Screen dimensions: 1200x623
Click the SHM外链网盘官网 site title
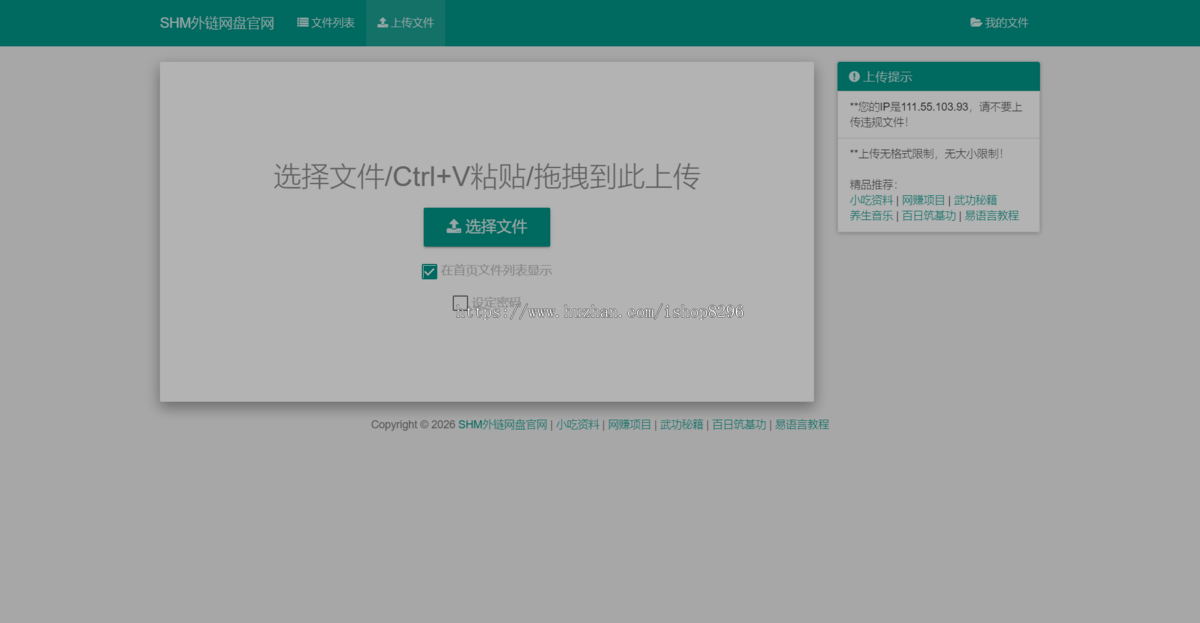[x=217, y=23]
